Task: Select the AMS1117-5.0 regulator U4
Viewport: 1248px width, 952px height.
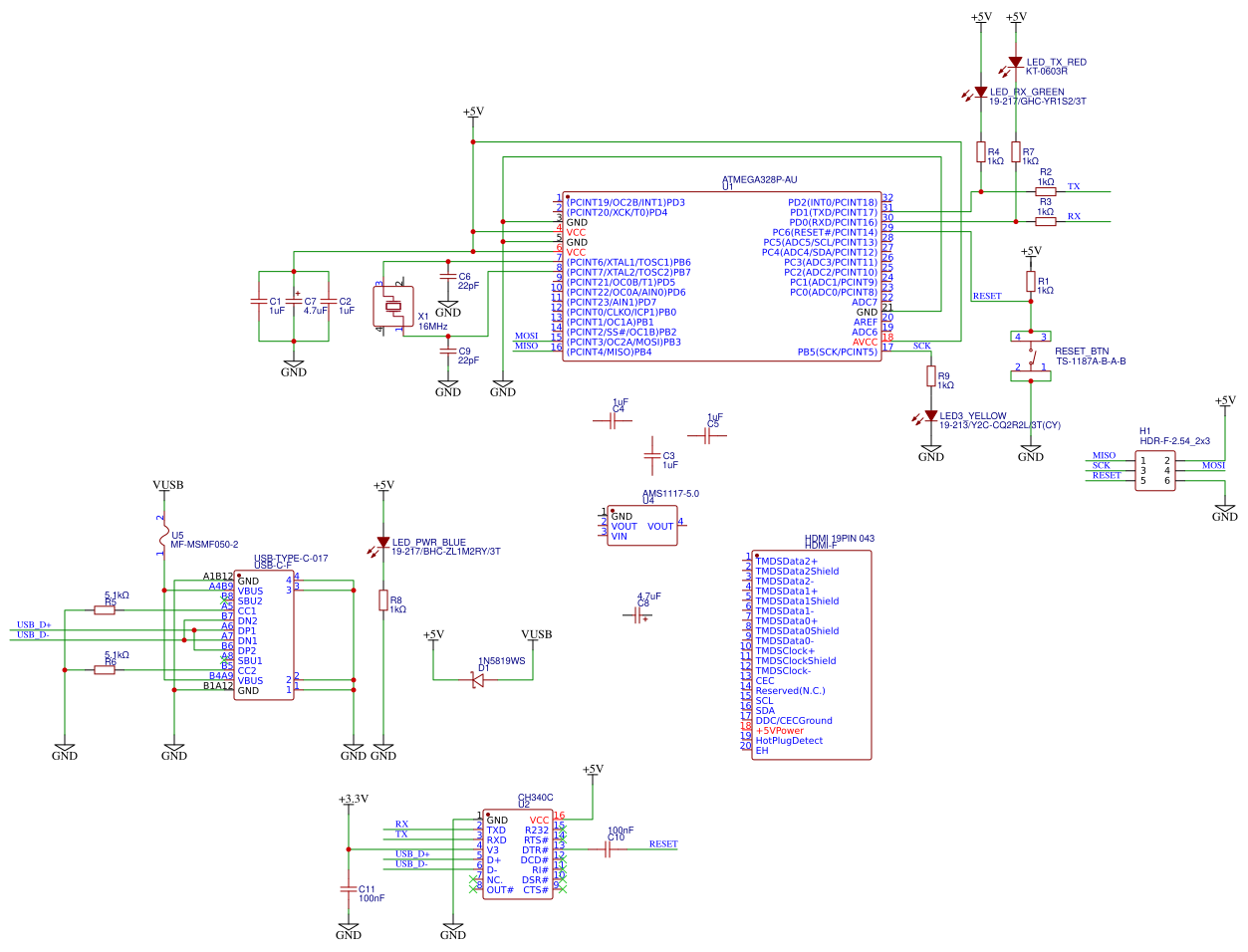Action: tap(642, 525)
